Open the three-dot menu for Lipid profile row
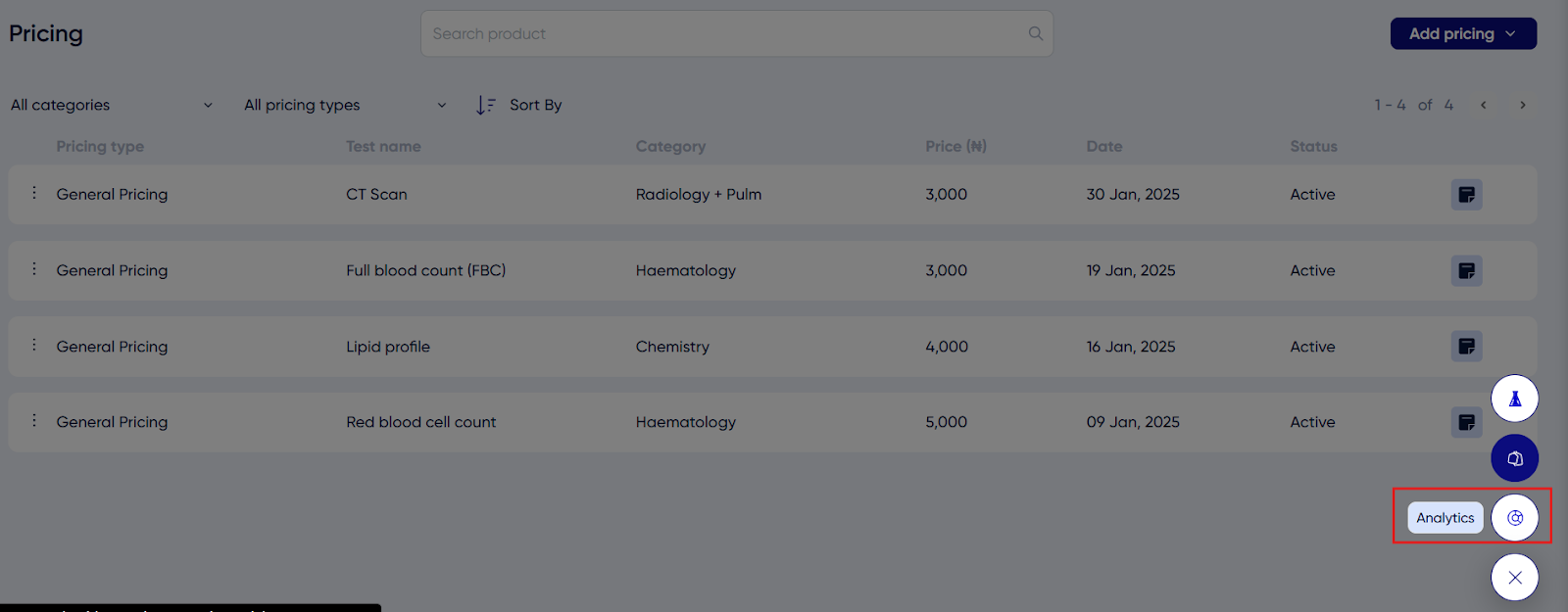 click(34, 345)
